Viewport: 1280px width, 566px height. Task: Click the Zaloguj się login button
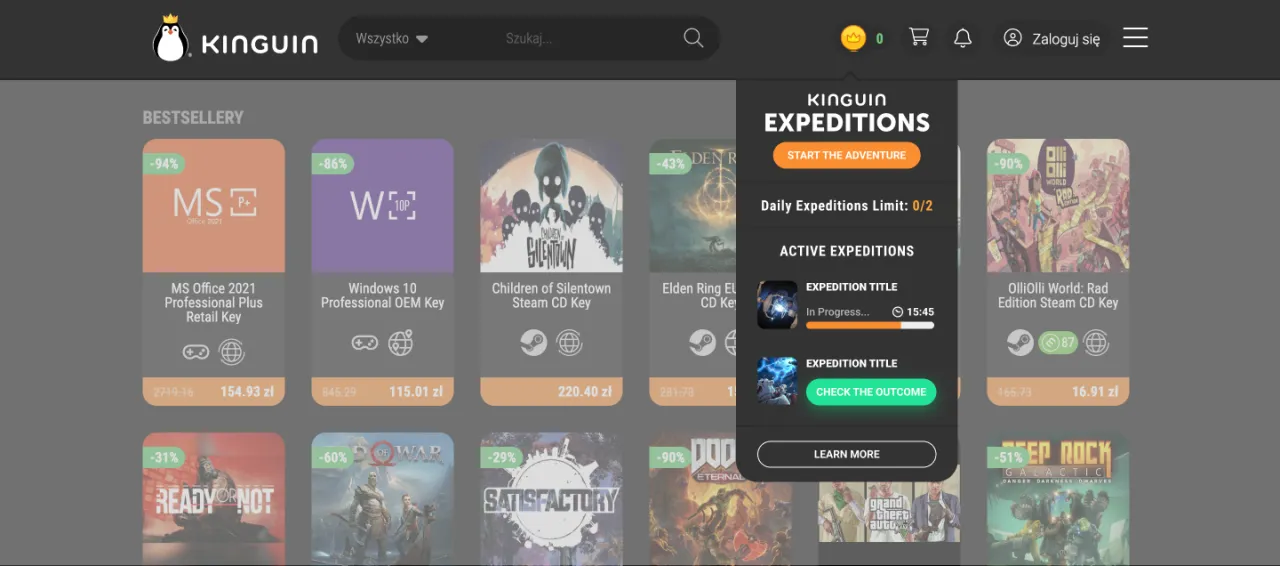(1052, 39)
